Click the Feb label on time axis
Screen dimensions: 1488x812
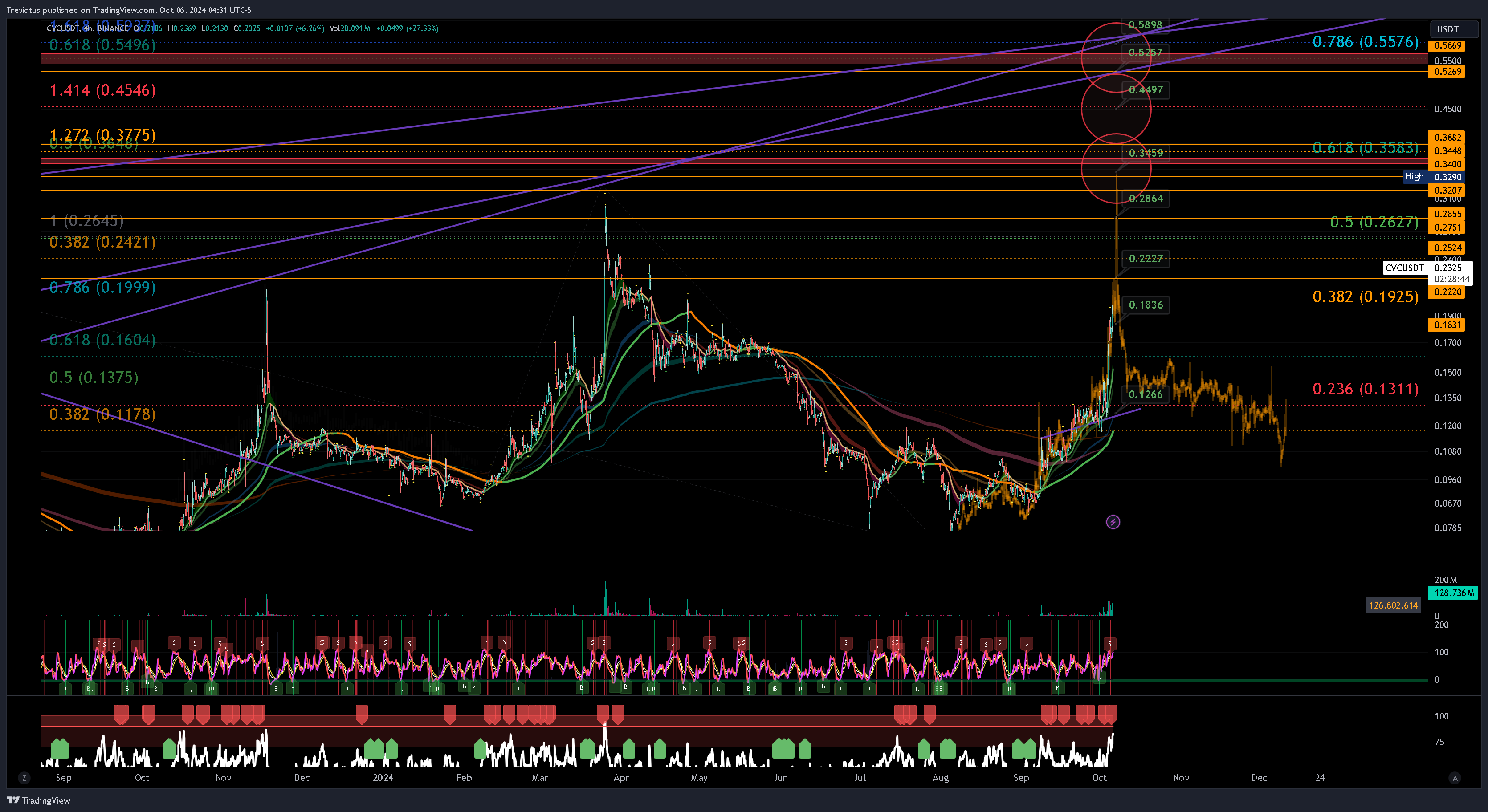click(x=464, y=777)
